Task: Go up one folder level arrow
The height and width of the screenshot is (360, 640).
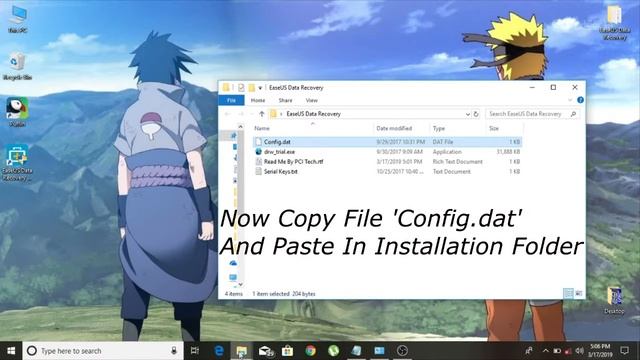Action: [x=262, y=114]
